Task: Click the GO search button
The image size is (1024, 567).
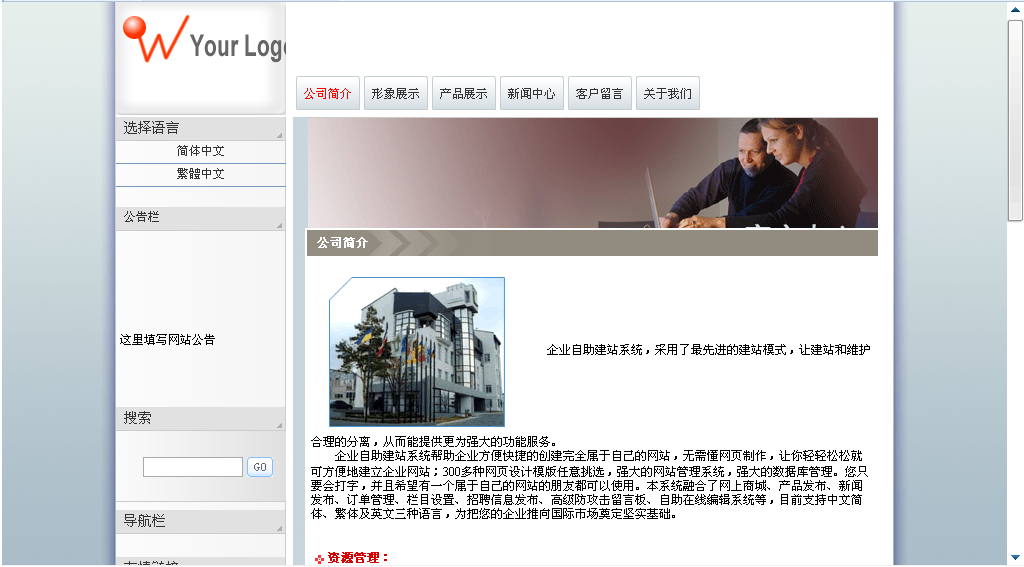Action: coord(260,467)
